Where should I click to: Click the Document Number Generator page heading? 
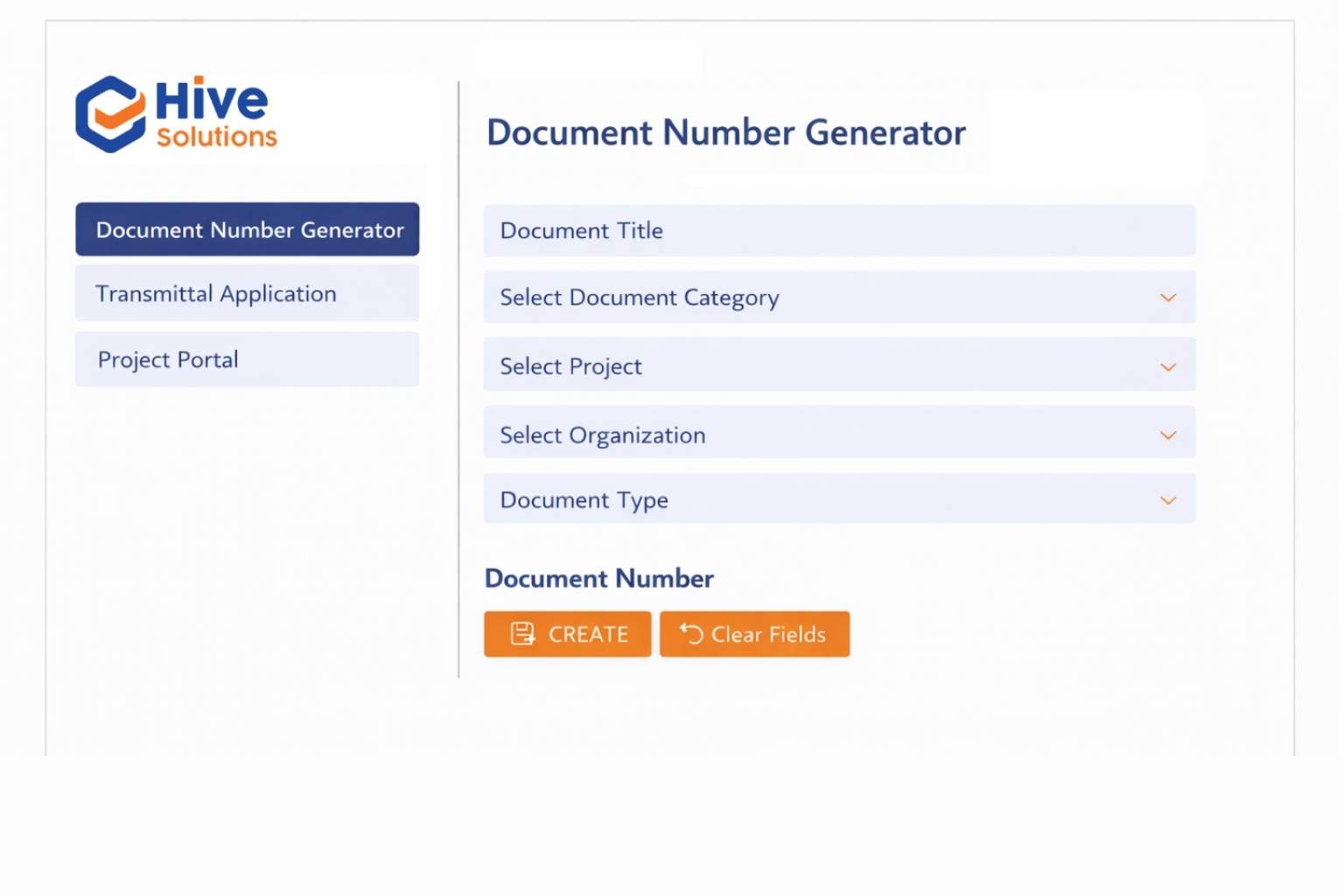[x=725, y=133]
